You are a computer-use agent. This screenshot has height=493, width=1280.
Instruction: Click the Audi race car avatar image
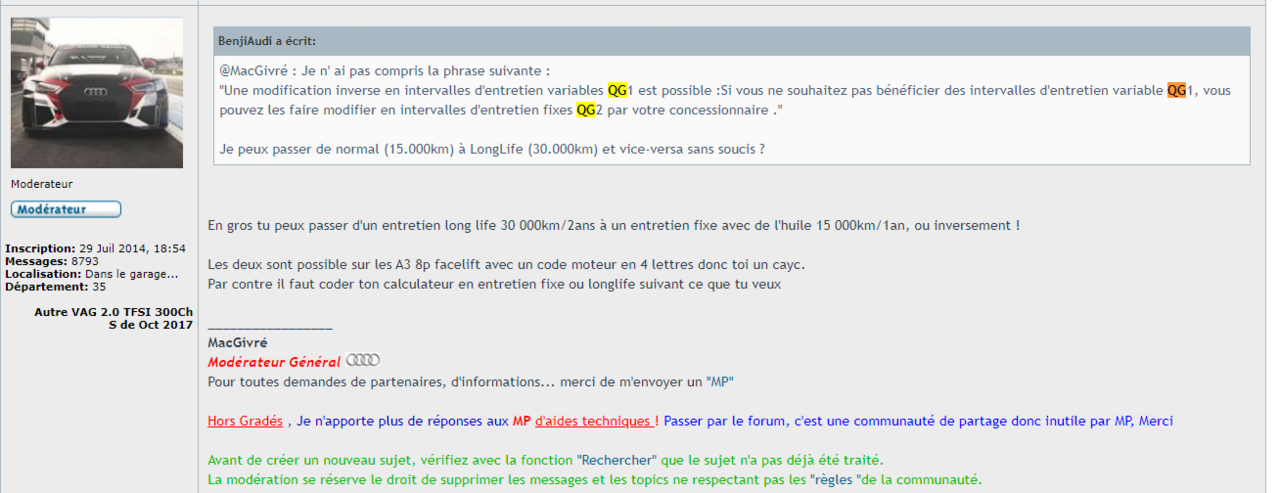tap(97, 92)
